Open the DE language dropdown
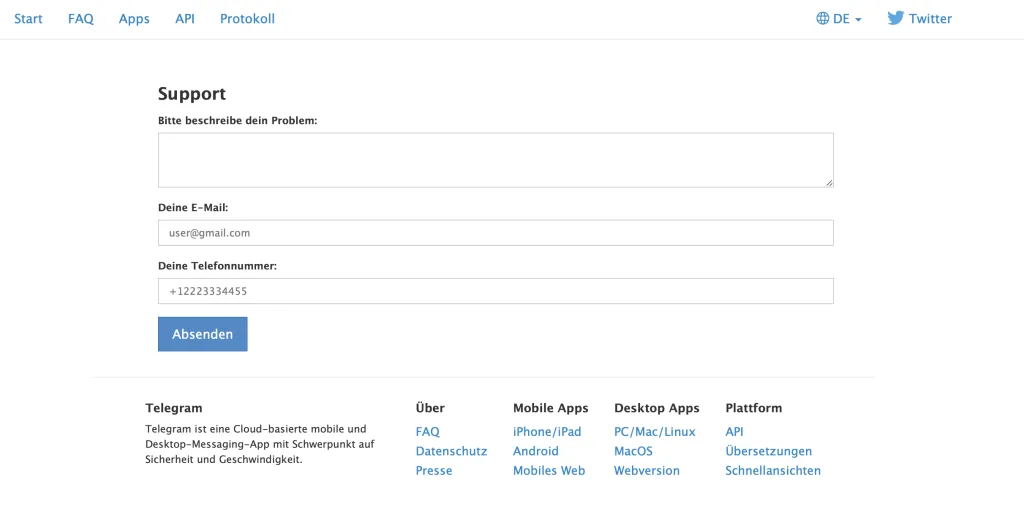This screenshot has width=1024, height=528. pyautogui.click(x=839, y=18)
